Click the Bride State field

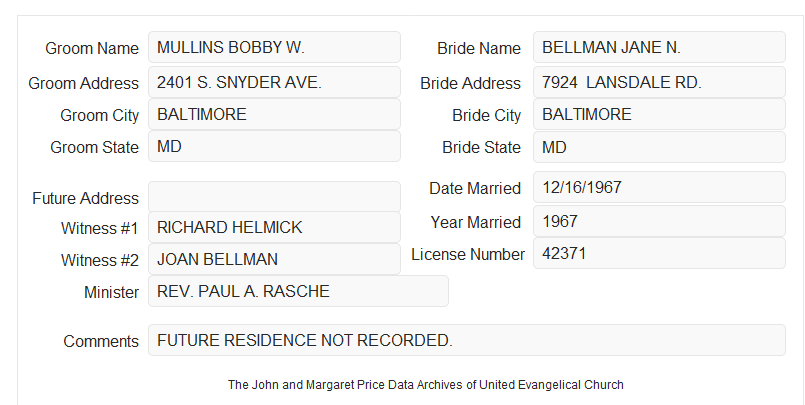point(659,147)
